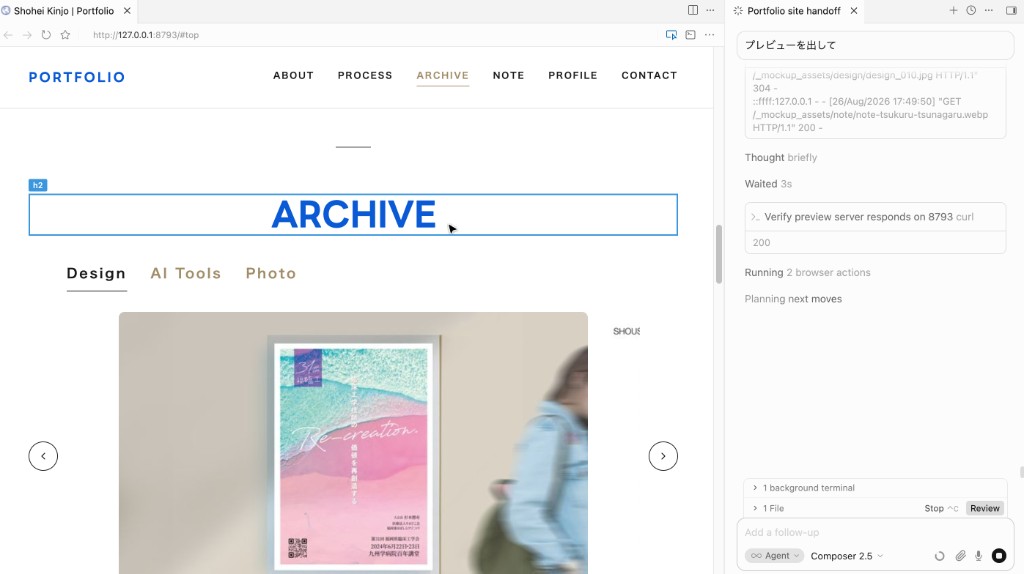Click the ARCHIVE navigation item
Screen dimensions: 1024x574
[443, 76]
